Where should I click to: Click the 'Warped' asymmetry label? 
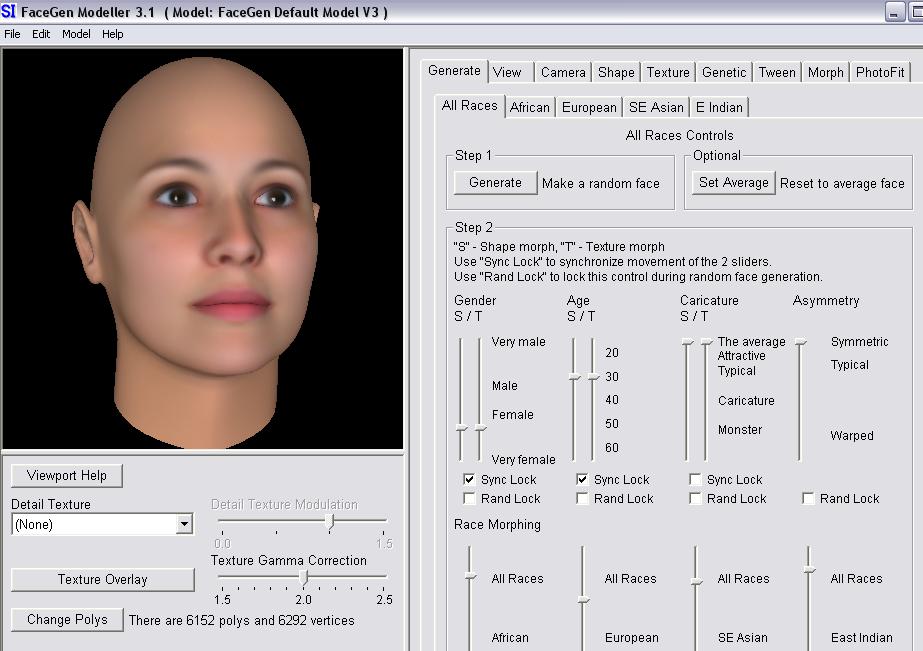(852, 436)
